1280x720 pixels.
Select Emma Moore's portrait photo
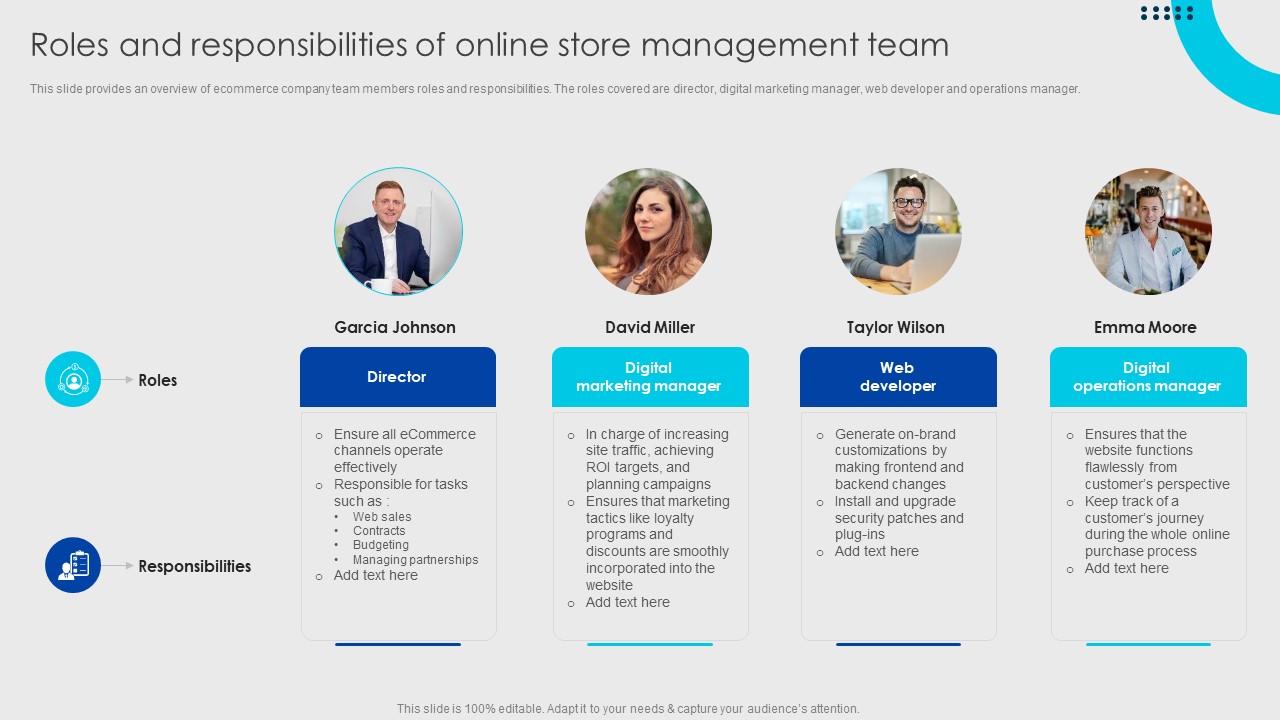1148,231
